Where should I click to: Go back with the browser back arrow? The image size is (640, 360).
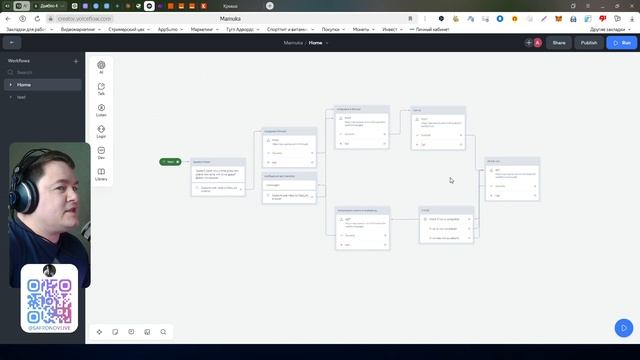[x=8, y=19]
